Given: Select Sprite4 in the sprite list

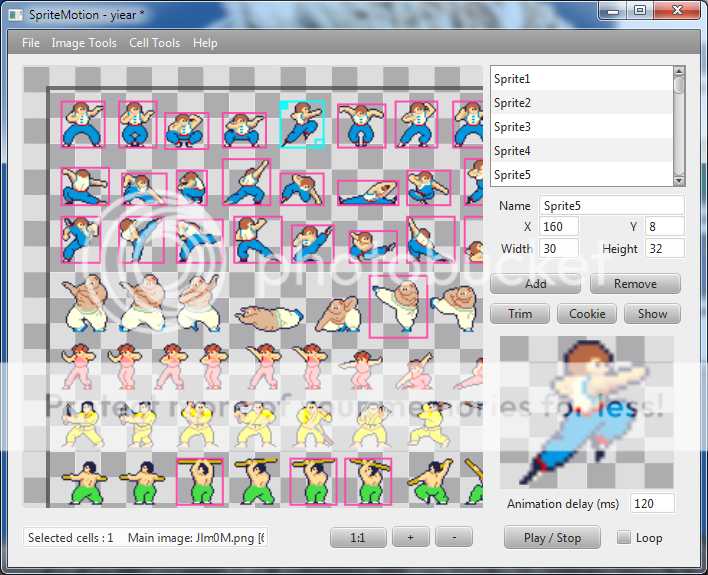Looking at the screenshot, I should click(x=582, y=150).
